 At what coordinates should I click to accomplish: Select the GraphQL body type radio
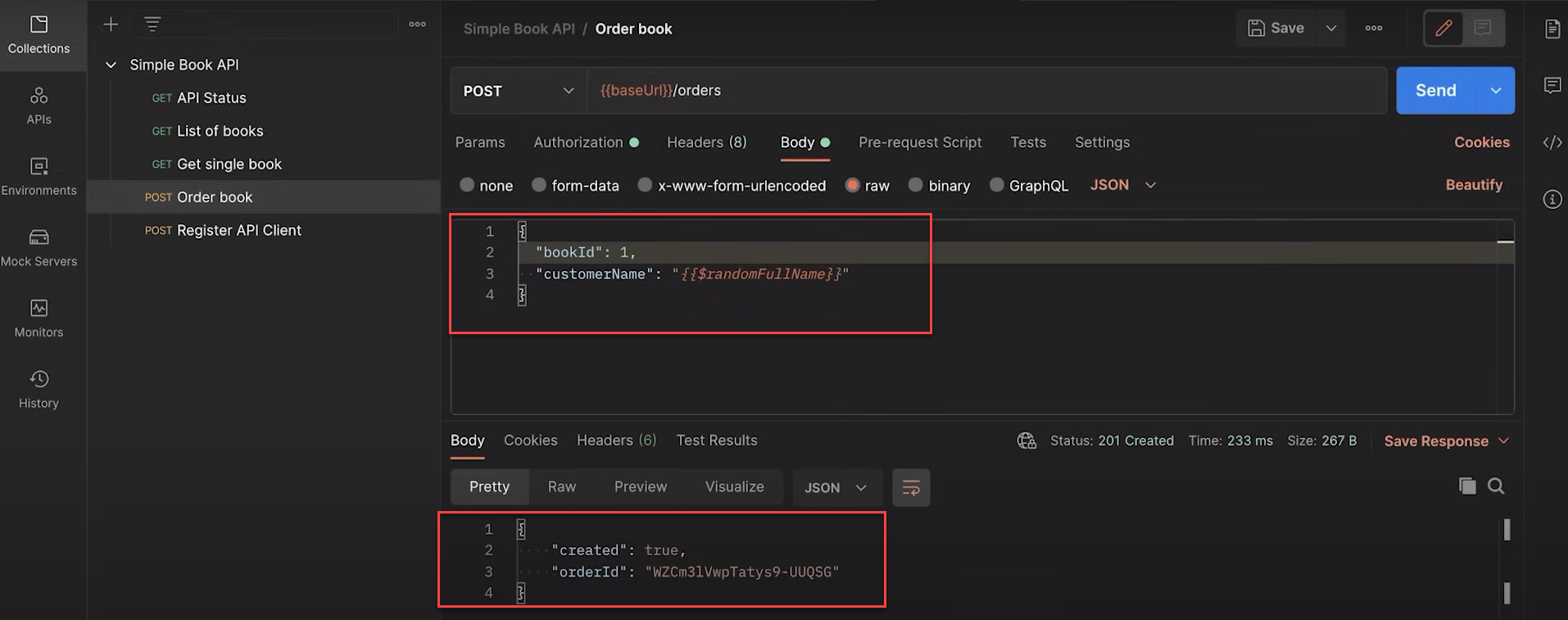(996, 185)
